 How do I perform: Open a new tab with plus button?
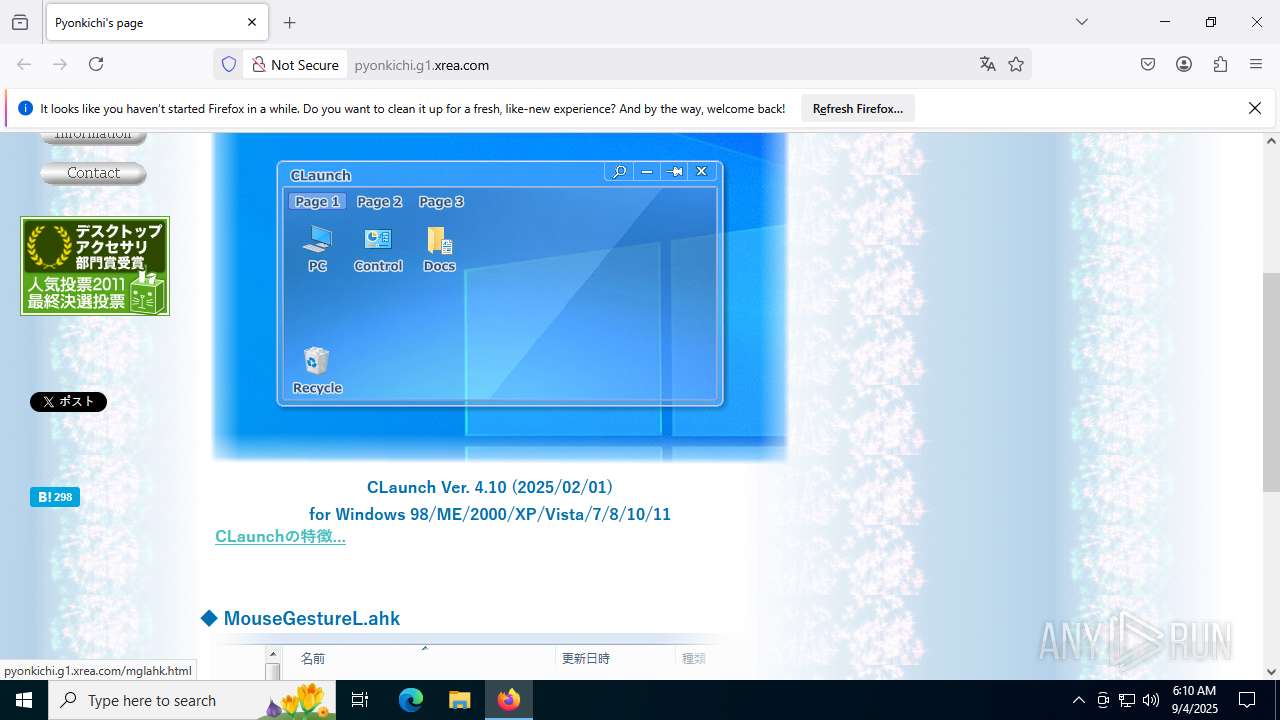tap(289, 22)
